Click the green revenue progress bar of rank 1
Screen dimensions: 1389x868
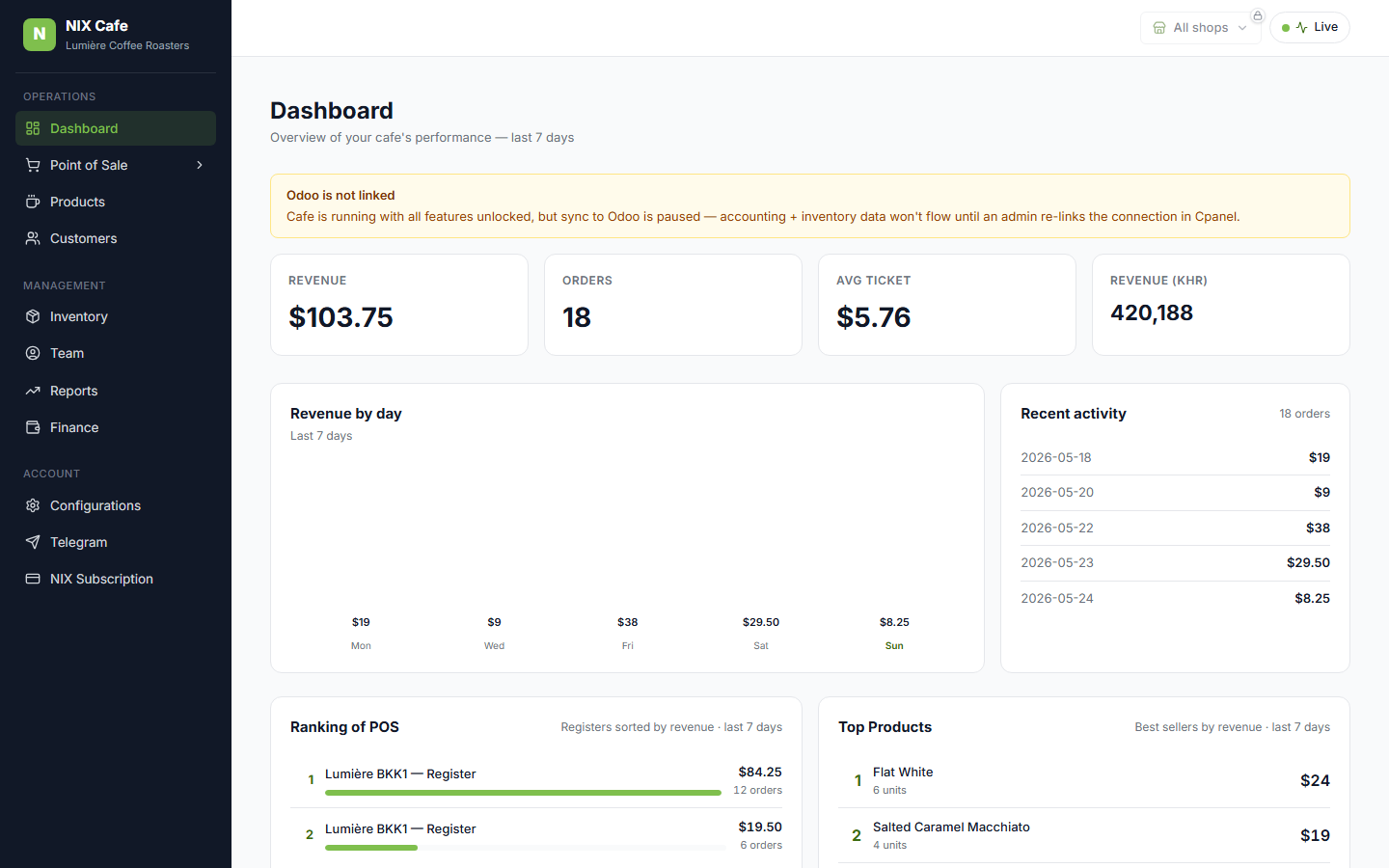tap(523, 793)
